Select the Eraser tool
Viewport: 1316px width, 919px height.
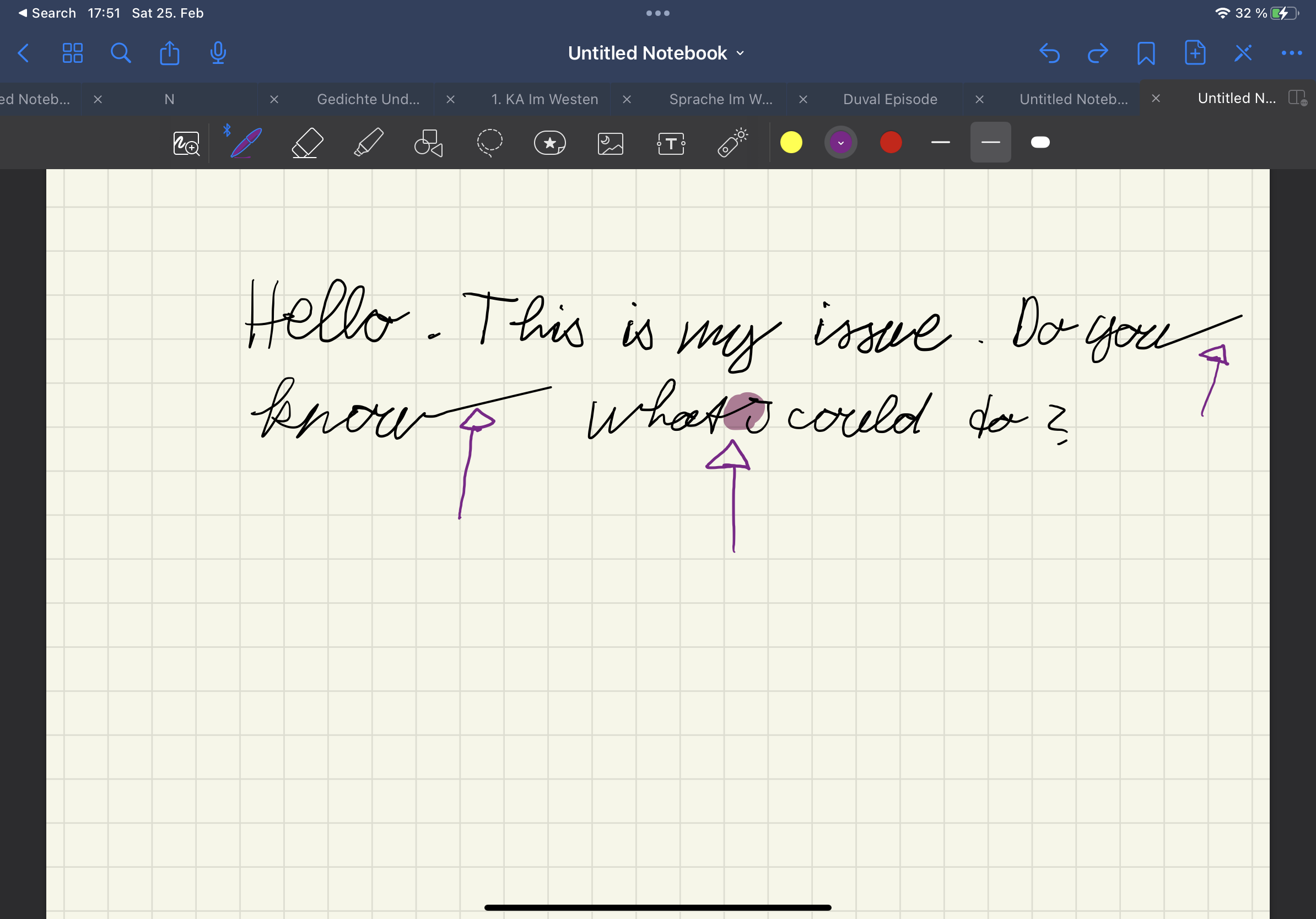pyautogui.click(x=307, y=143)
